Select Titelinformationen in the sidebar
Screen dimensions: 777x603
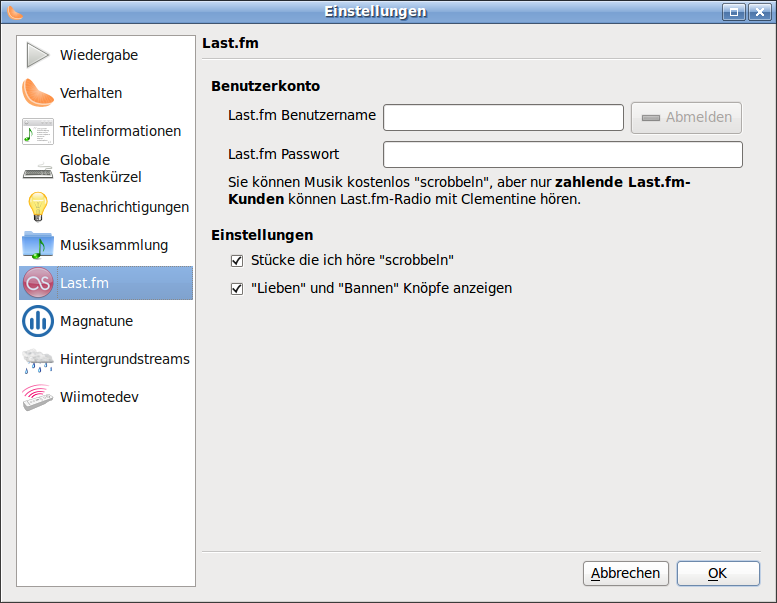[106, 131]
